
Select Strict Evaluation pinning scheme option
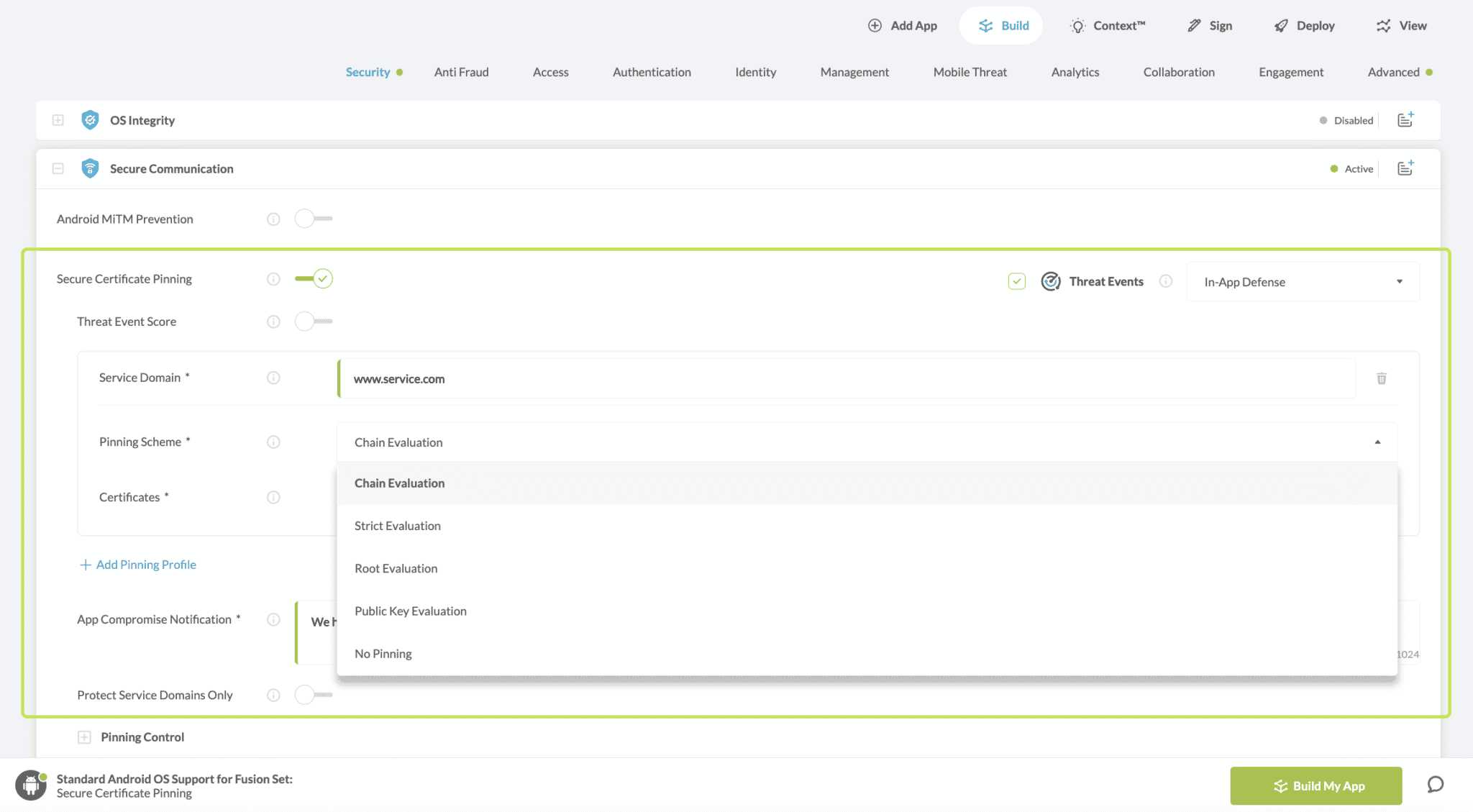pos(398,526)
